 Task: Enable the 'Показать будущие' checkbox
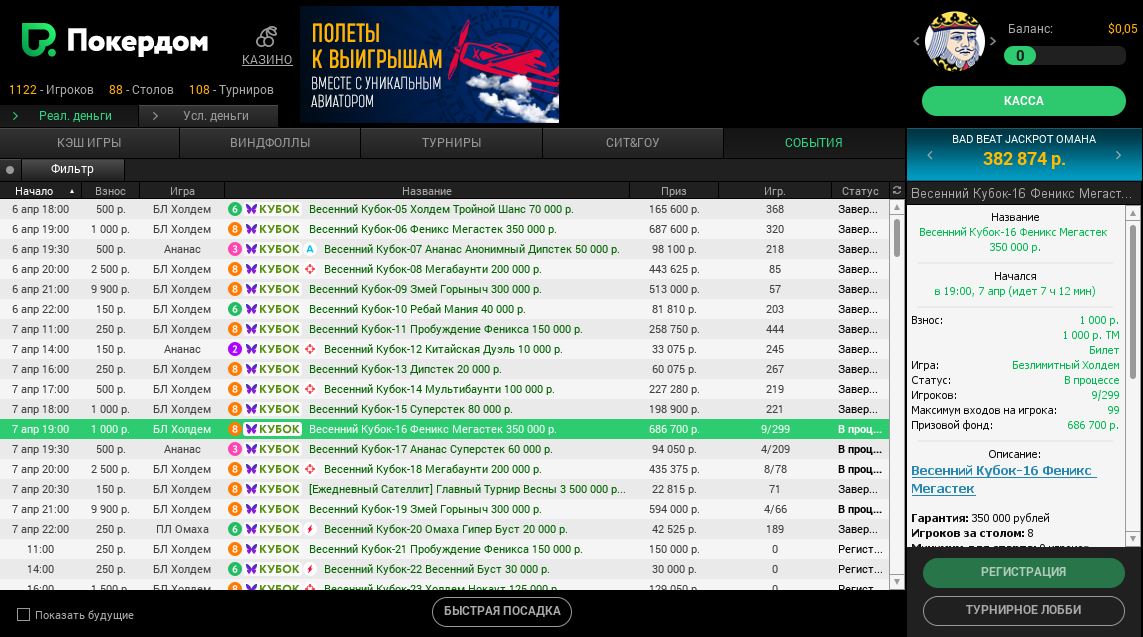click(x=24, y=615)
